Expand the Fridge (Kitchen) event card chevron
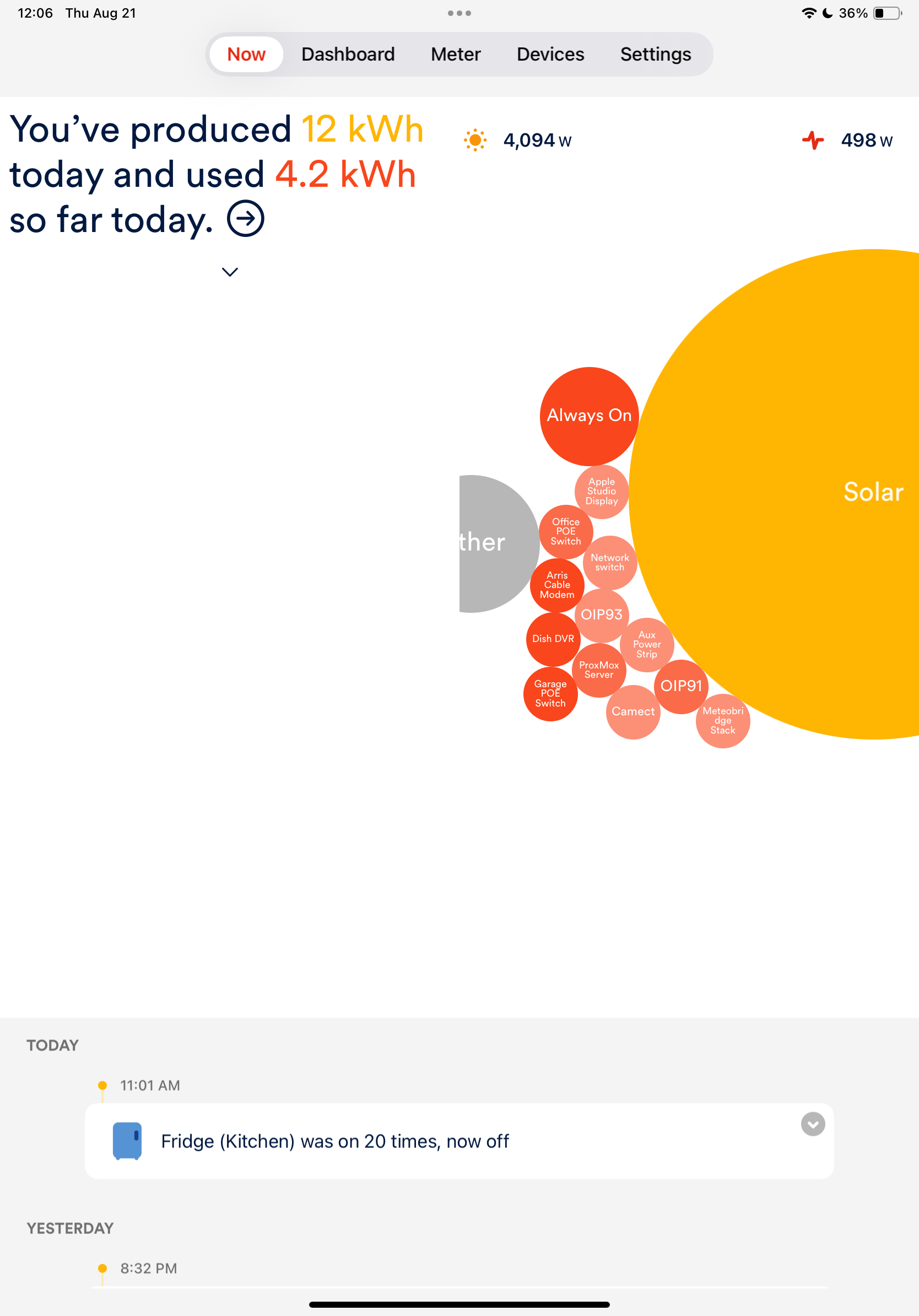The height and width of the screenshot is (1316, 919). (x=813, y=1124)
